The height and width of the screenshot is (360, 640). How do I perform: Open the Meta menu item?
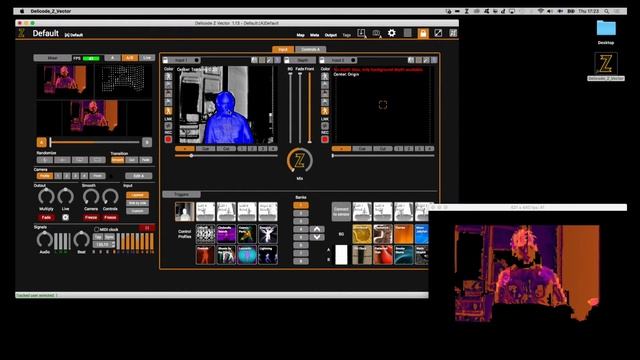314,35
